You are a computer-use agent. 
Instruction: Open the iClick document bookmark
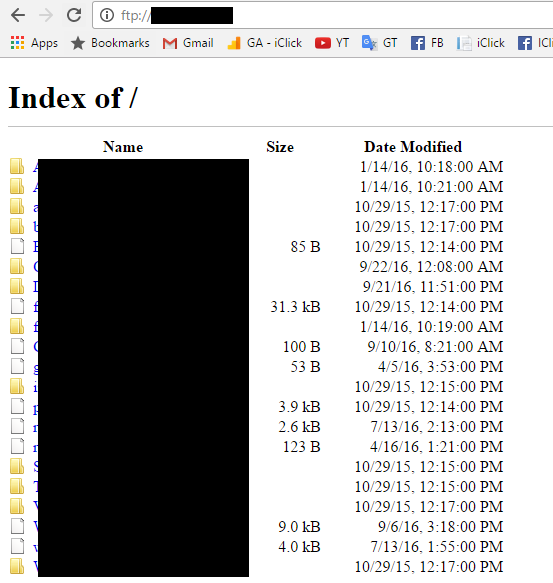[x=480, y=43]
